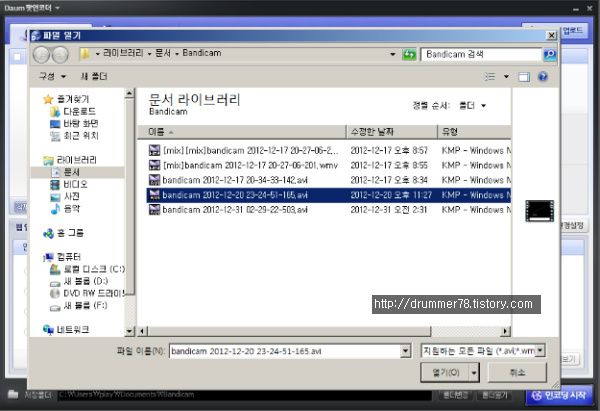
Task: Click the video preview thumbnail
Action: pos(540,211)
